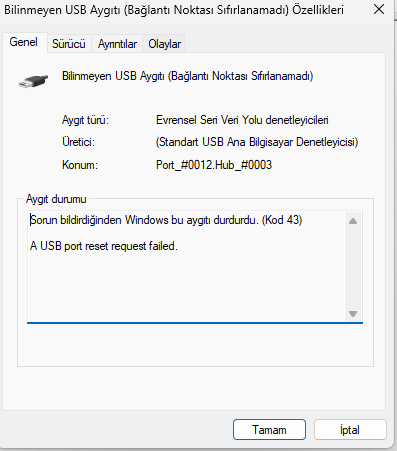Click the 'Konum:' label
Screen dimensions: 397x451
coord(80,165)
